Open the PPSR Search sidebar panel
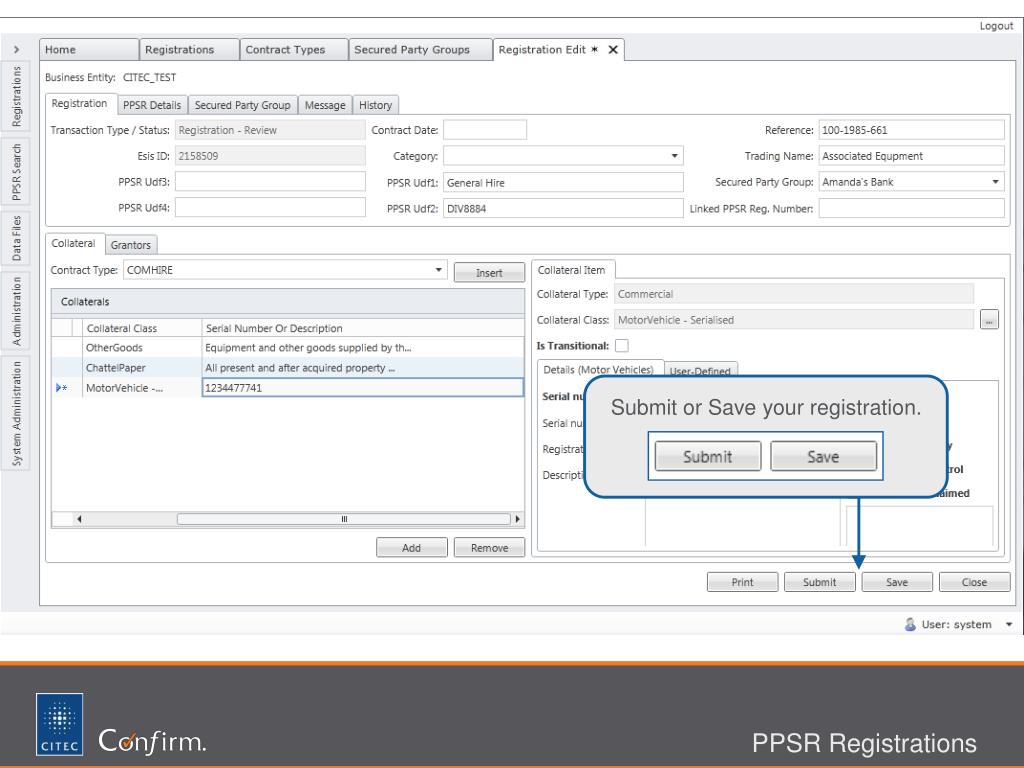Screen dimensions: 1024x768 [16, 172]
